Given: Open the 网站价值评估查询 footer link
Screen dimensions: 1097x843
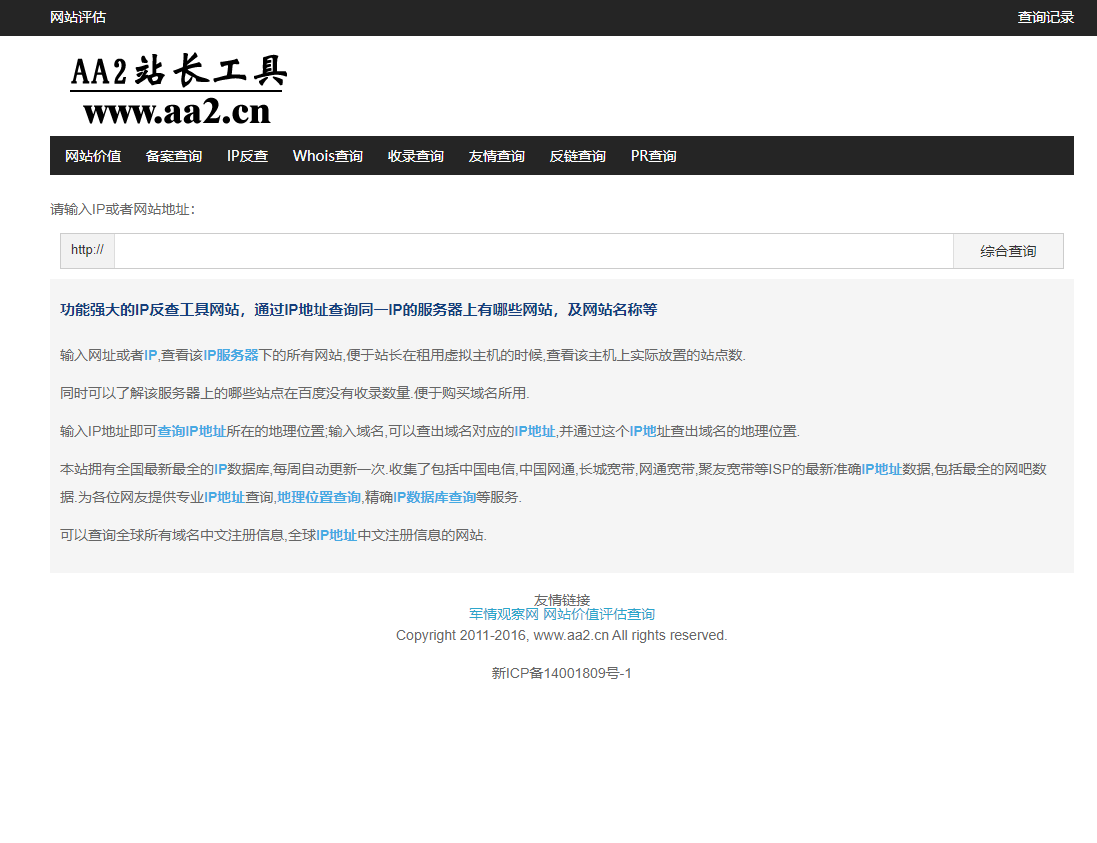Looking at the screenshot, I should (x=597, y=613).
